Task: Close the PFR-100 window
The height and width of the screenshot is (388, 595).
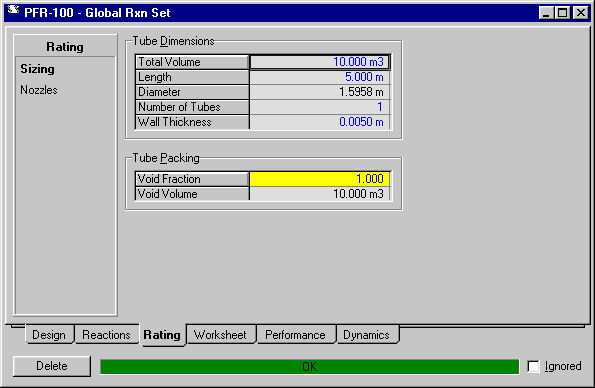Action: click(581, 13)
